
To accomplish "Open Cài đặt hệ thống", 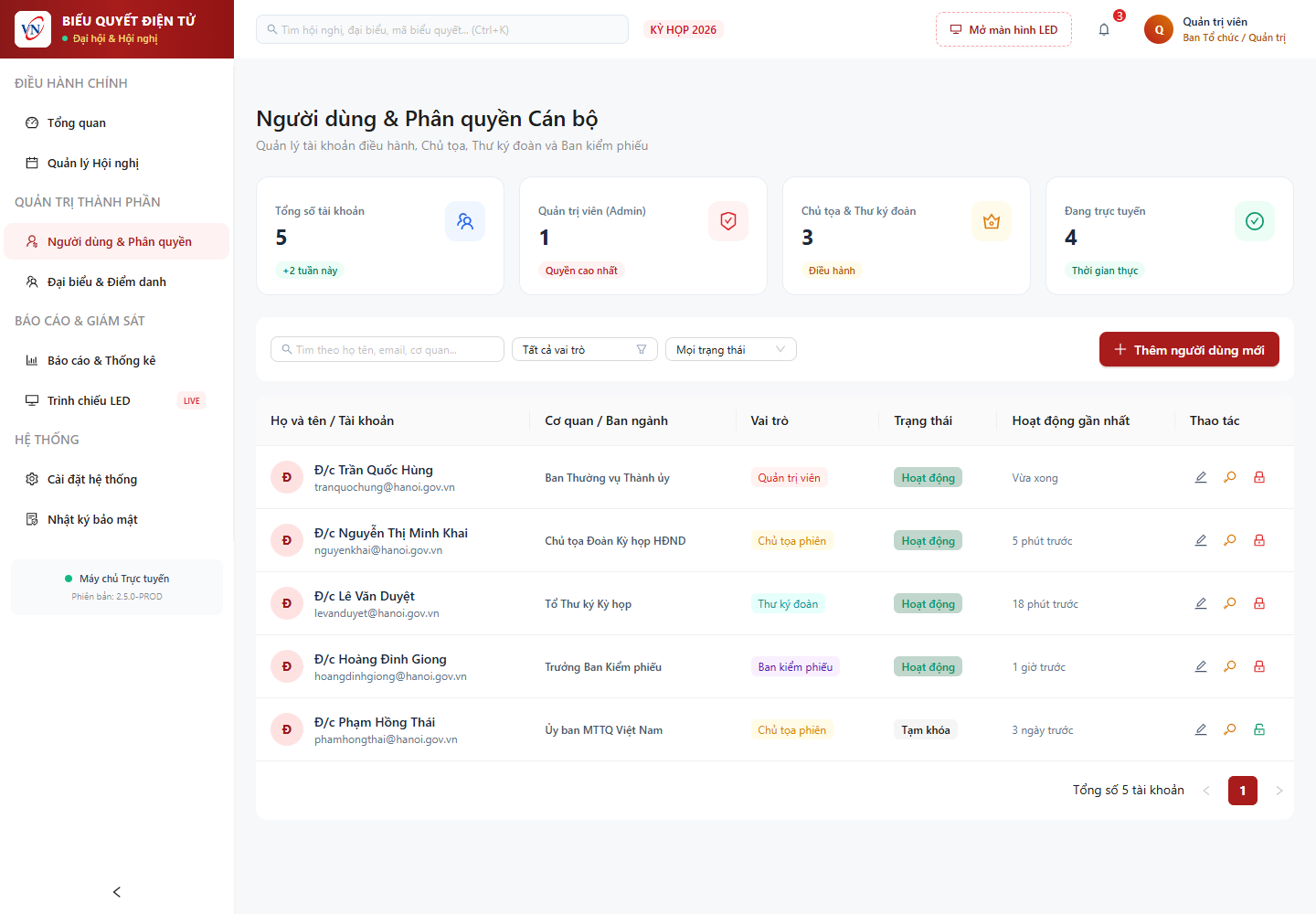I will click(x=117, y=479).
